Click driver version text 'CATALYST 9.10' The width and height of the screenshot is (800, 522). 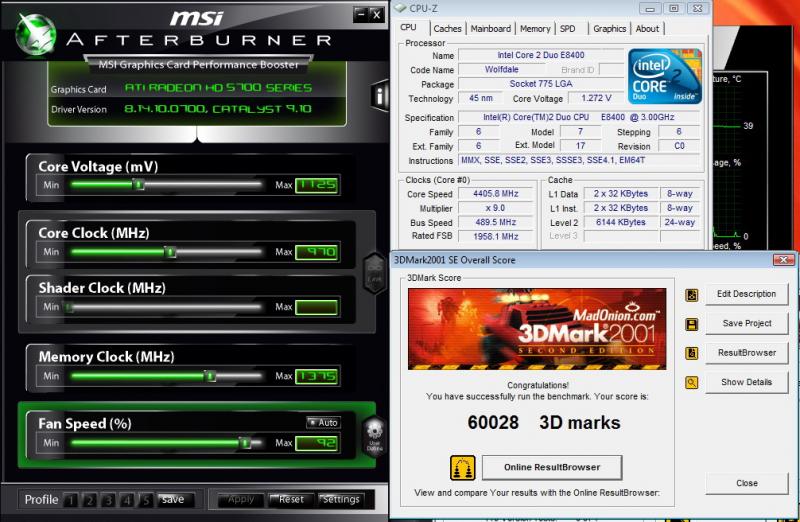(x=261, y=109)
